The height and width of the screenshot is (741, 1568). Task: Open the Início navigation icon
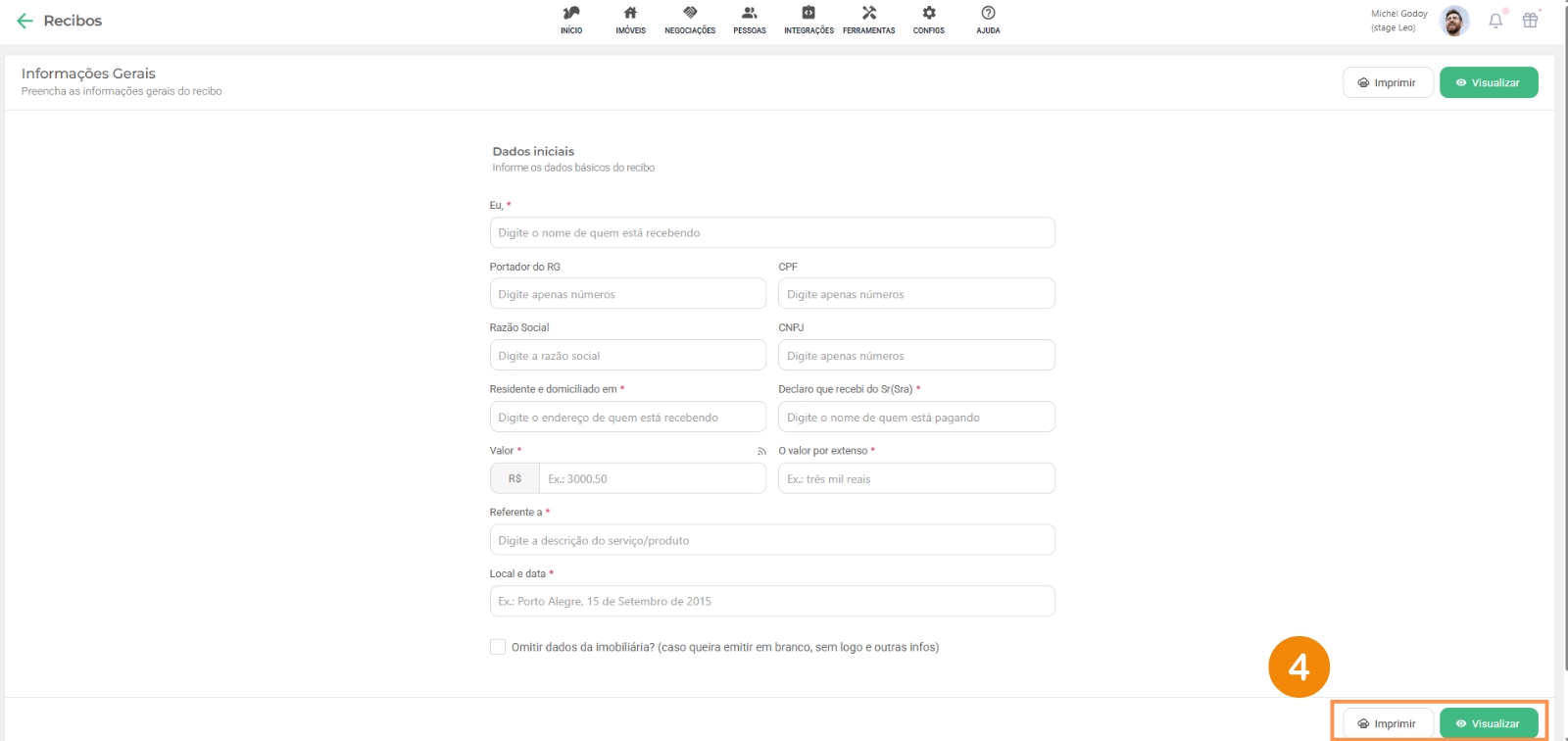(571, 14)
